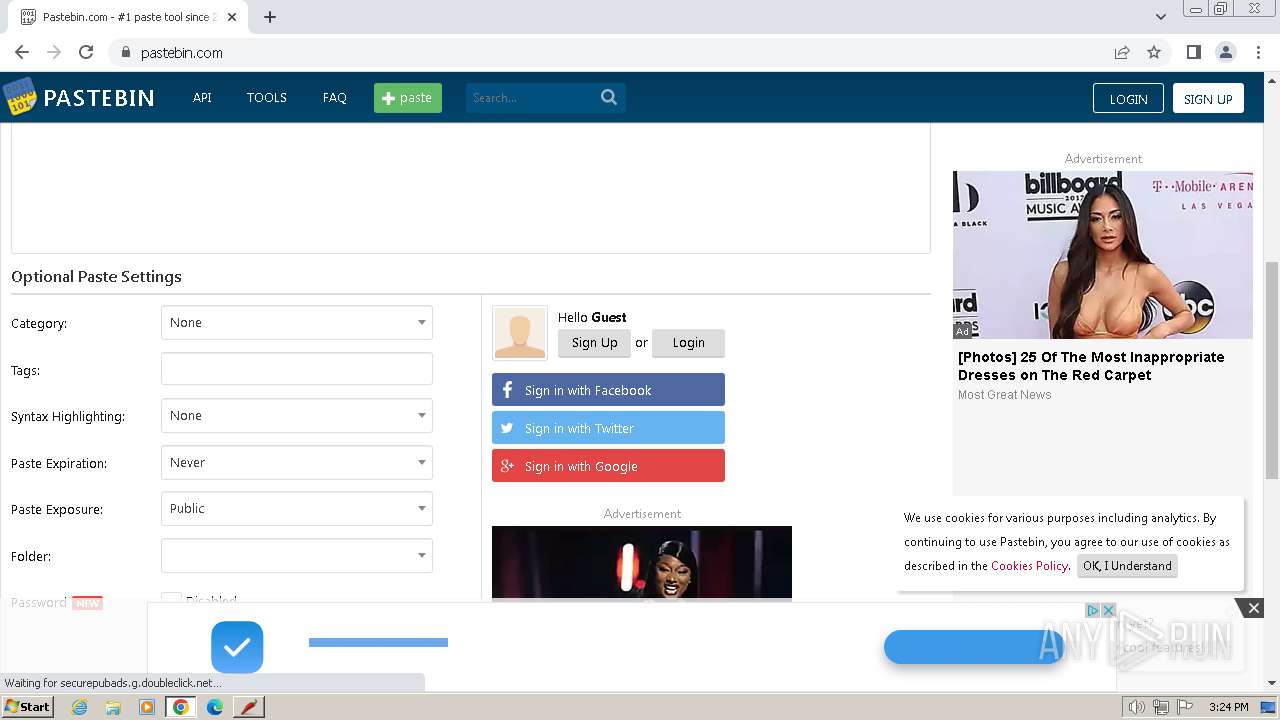Click the Pastebin logo icon
This screenshot has height=720, width=1280.
19,97
